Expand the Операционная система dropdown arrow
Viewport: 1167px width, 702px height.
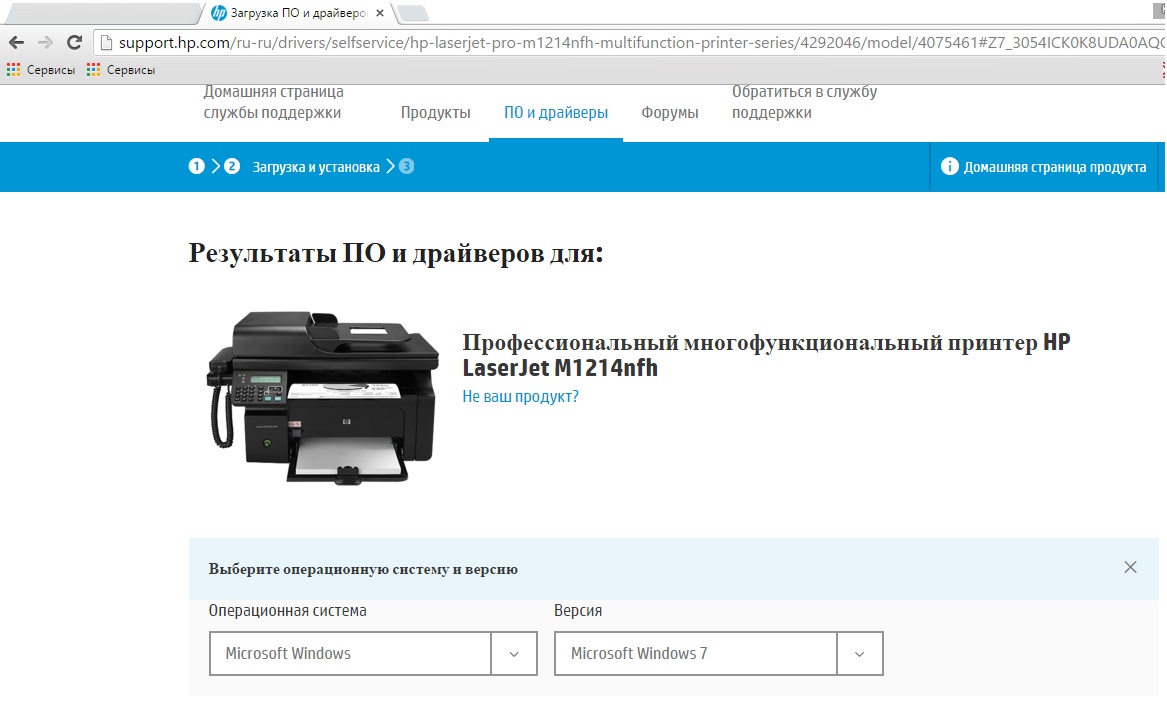point(514,654)
